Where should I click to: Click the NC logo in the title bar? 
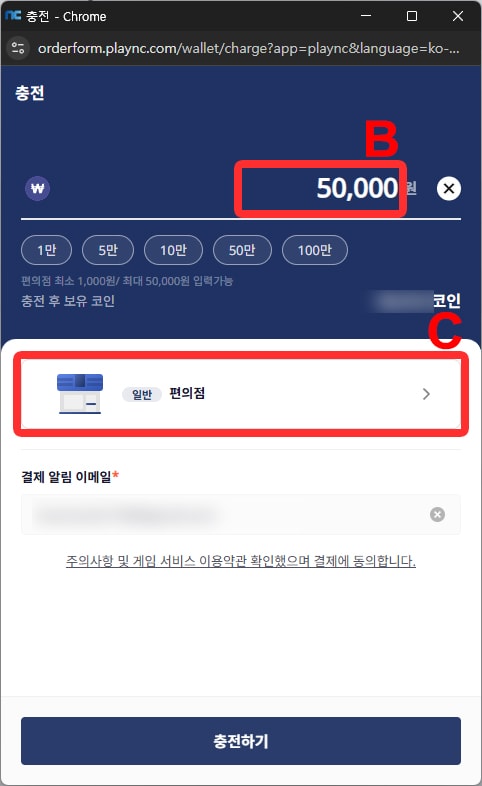[x=13, y=16]
